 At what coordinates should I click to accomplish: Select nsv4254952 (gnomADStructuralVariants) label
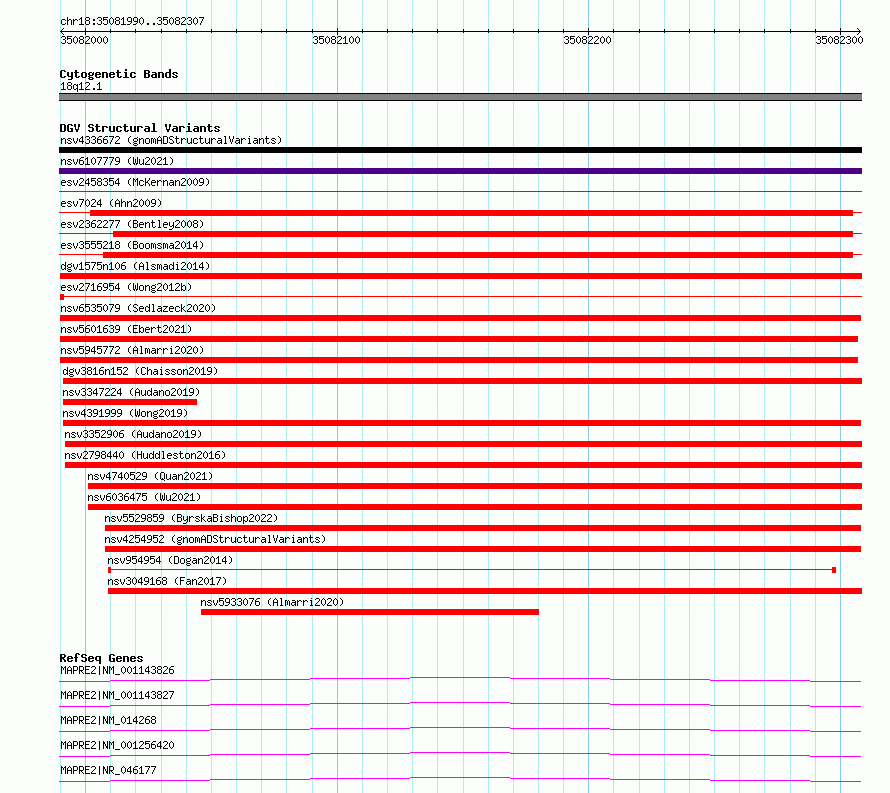[x=215, y=539]
